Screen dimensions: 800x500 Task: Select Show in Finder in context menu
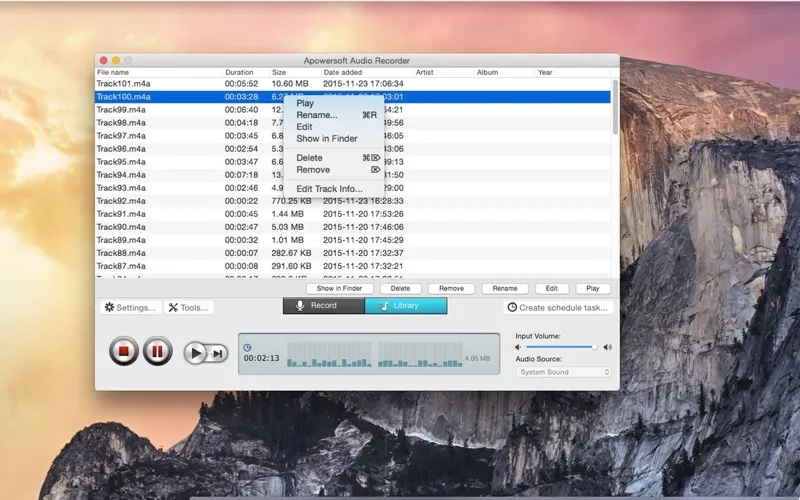[x=326, y=139]
